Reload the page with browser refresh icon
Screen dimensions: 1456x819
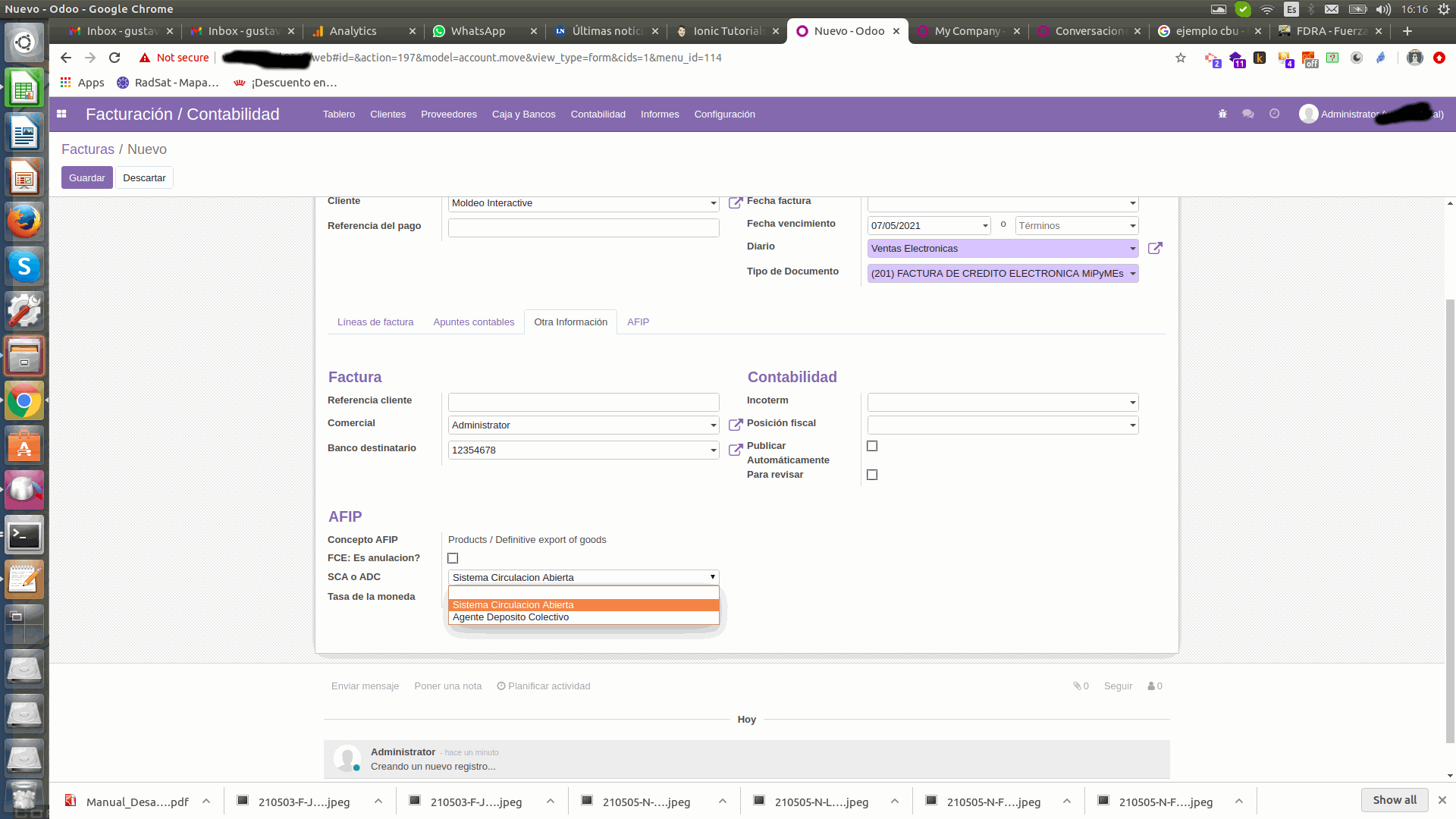pyautogui.click(x=115, y=58)
